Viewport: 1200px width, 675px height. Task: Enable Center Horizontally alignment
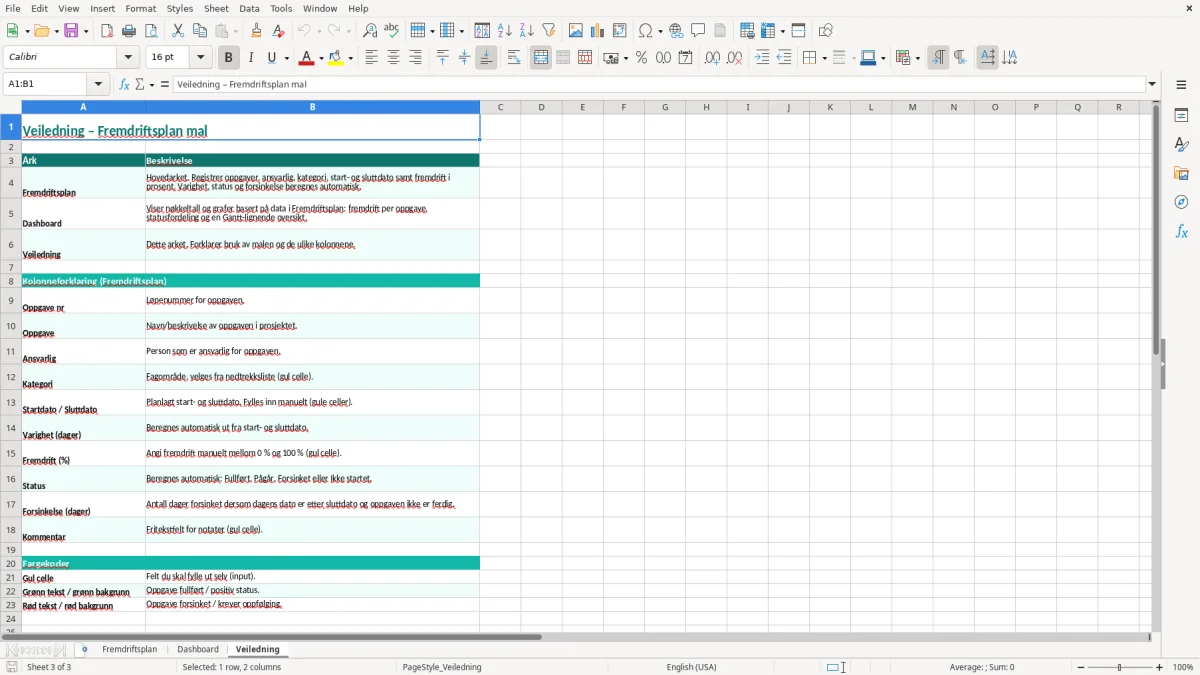click(x=393, y=58)
